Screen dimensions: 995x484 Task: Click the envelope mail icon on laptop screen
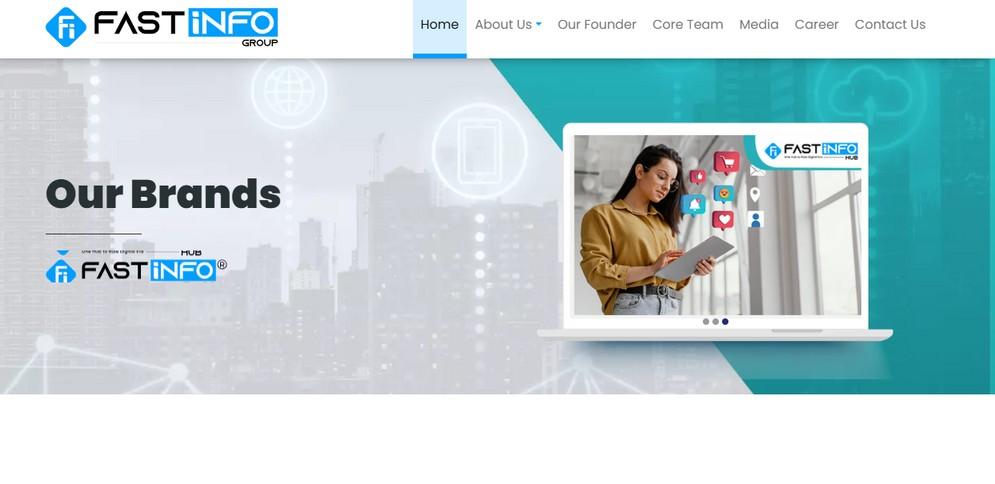[x=757, y=171]
